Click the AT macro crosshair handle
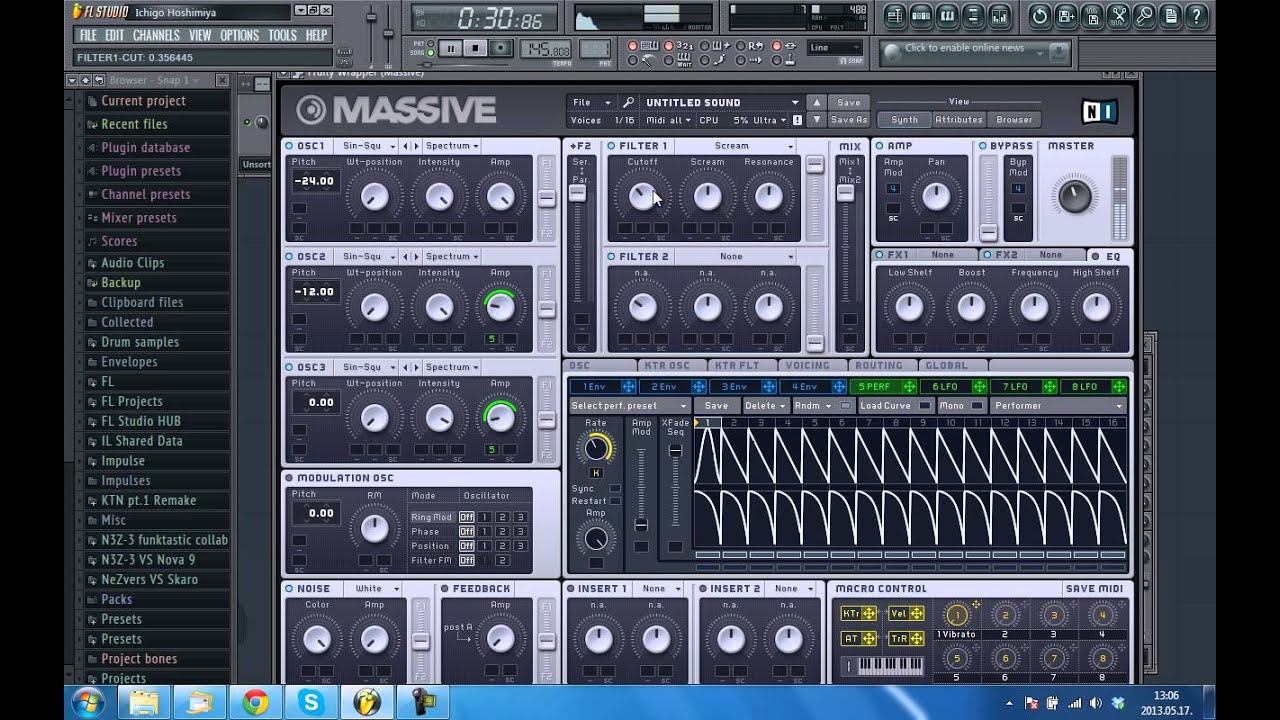The height and width of the screenshot is (720, 1280). pyautogui.click(x=869, y=638)
